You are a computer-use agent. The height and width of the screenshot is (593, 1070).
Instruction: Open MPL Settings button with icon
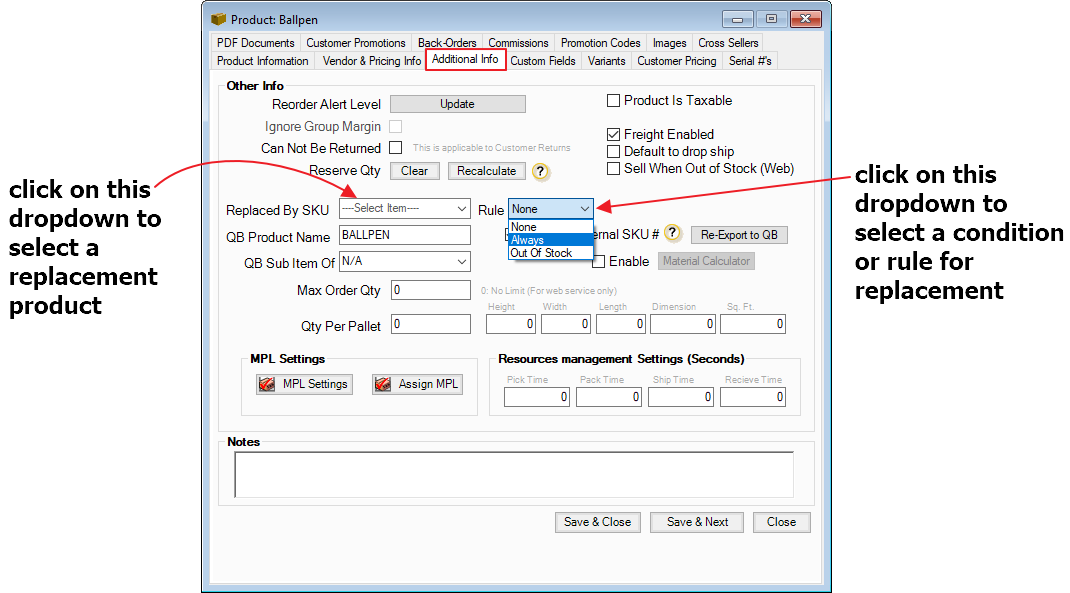303,384
